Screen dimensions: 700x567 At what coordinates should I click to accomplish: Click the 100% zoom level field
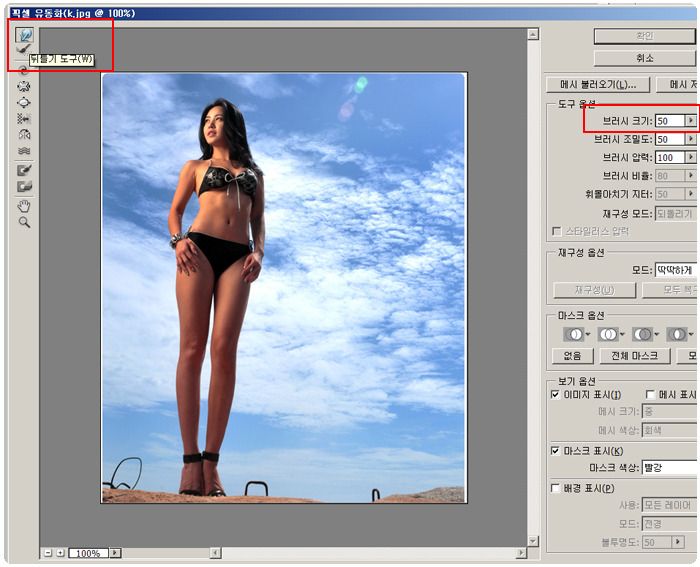88,553
